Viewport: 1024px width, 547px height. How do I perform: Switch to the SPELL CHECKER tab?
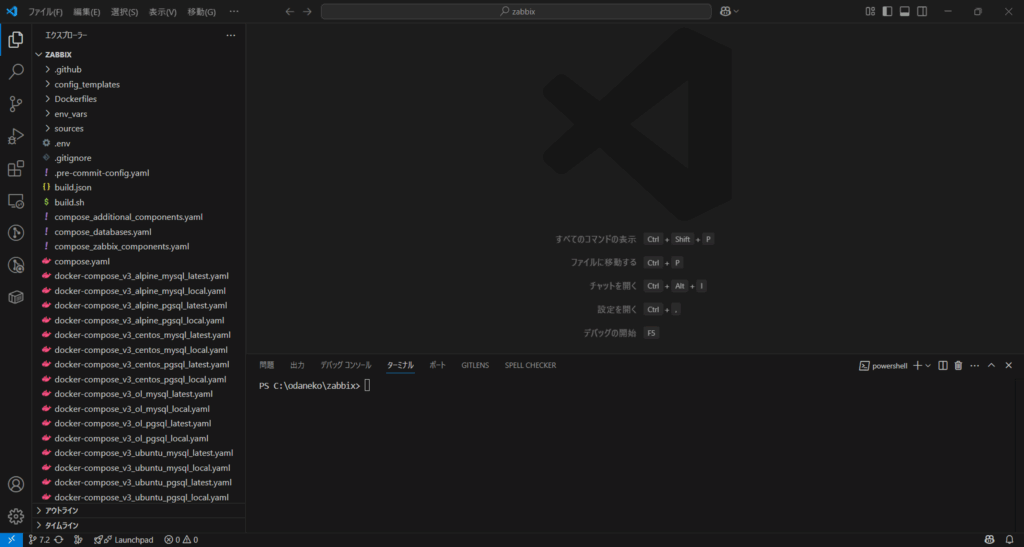click(530, 366)
